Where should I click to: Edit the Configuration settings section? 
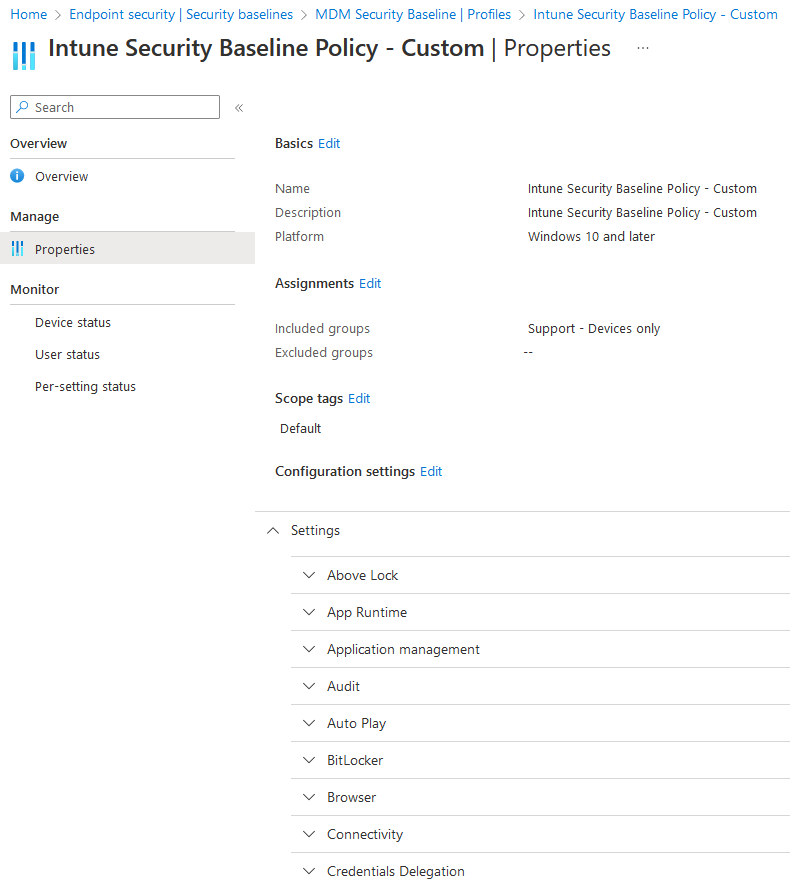[431, 472]
